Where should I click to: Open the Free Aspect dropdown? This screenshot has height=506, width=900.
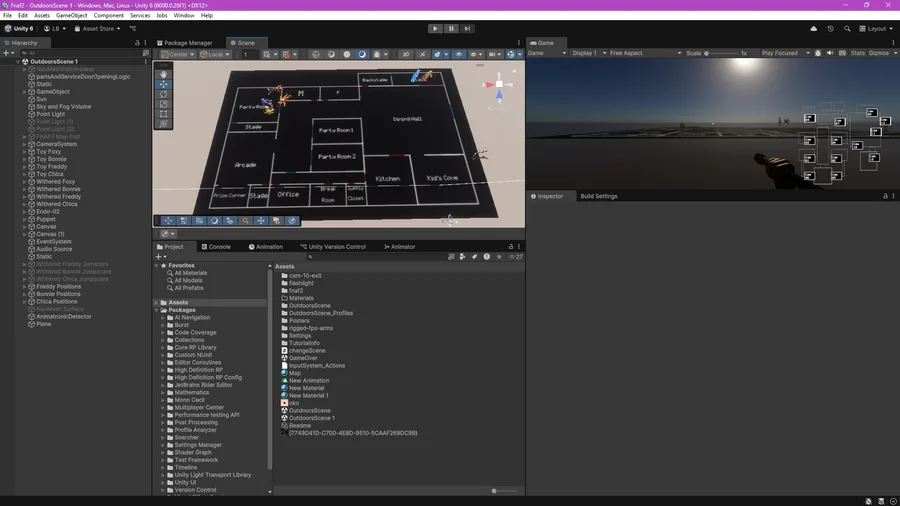[645, 53]
